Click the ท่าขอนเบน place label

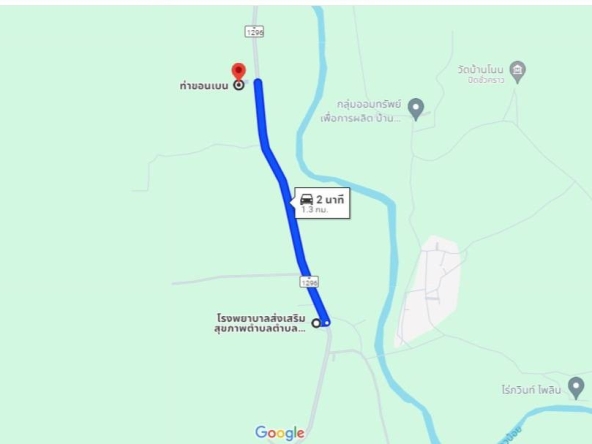204,86
